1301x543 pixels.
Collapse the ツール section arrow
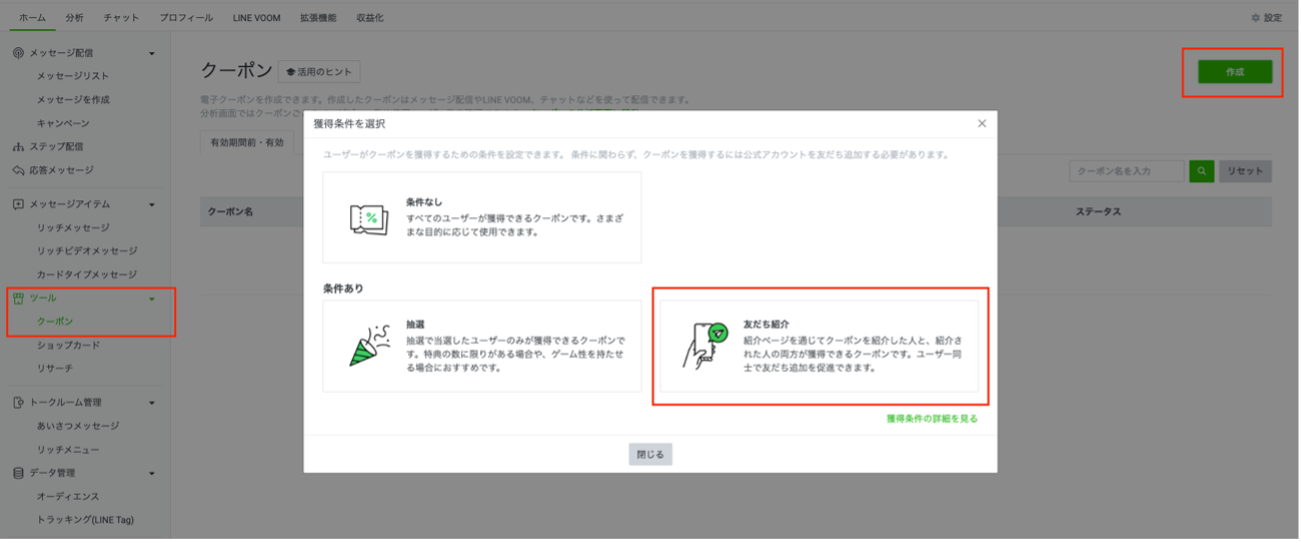coord(152,298)
